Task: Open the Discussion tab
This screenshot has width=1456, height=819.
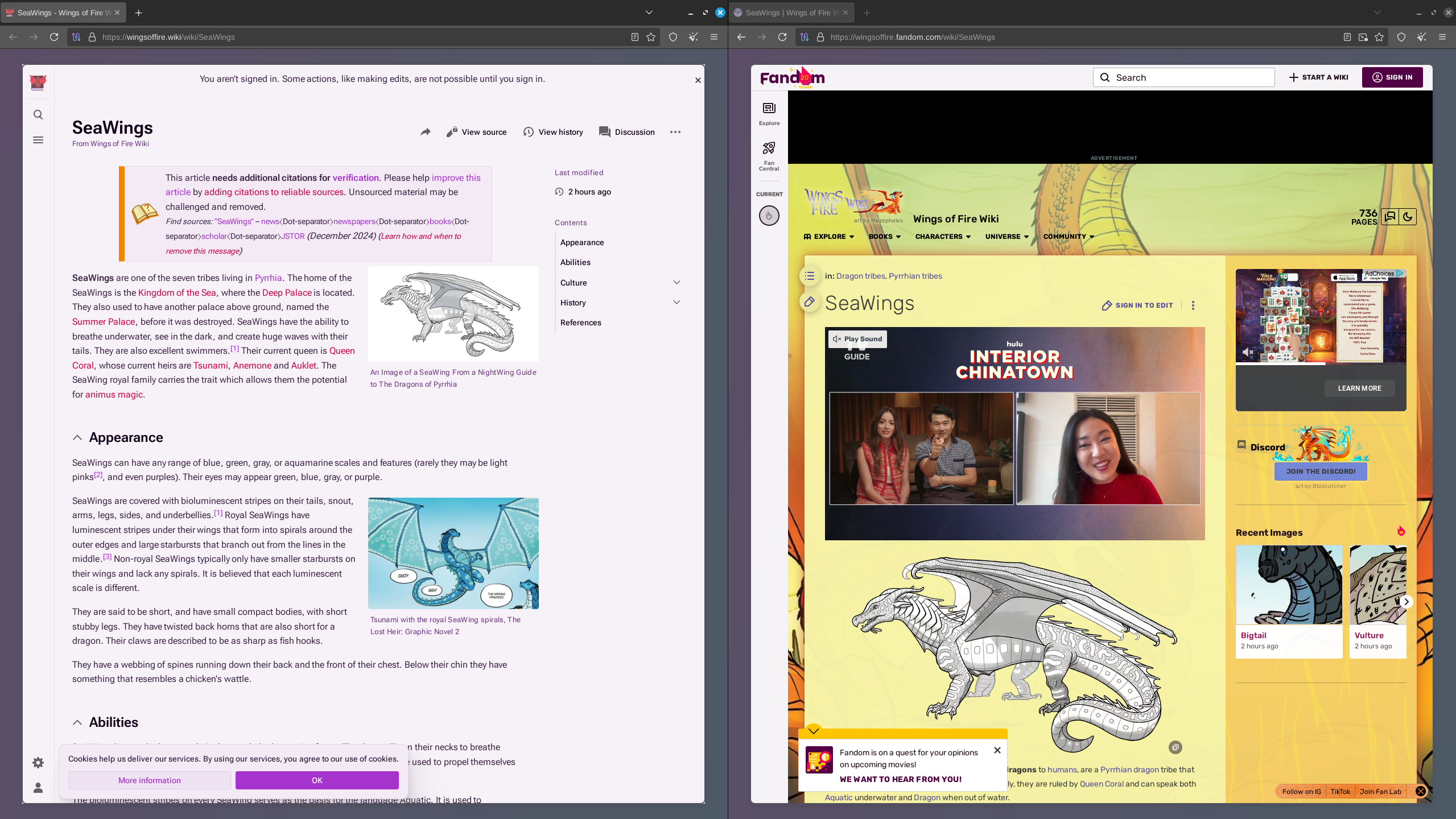Action: click(627, 132)
